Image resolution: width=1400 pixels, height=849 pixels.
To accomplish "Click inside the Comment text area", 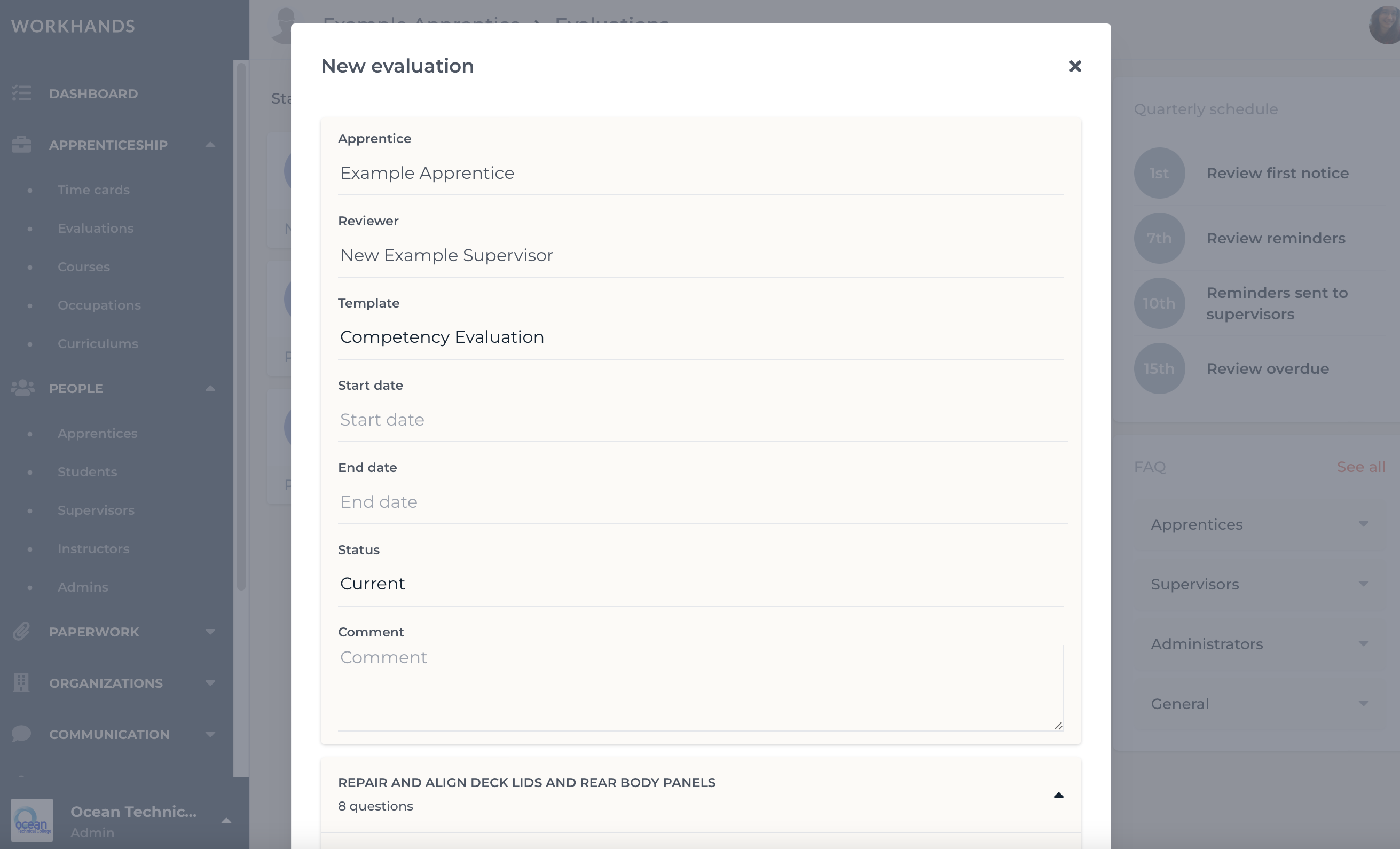I will pyautogui.click(x=701, y=687).
